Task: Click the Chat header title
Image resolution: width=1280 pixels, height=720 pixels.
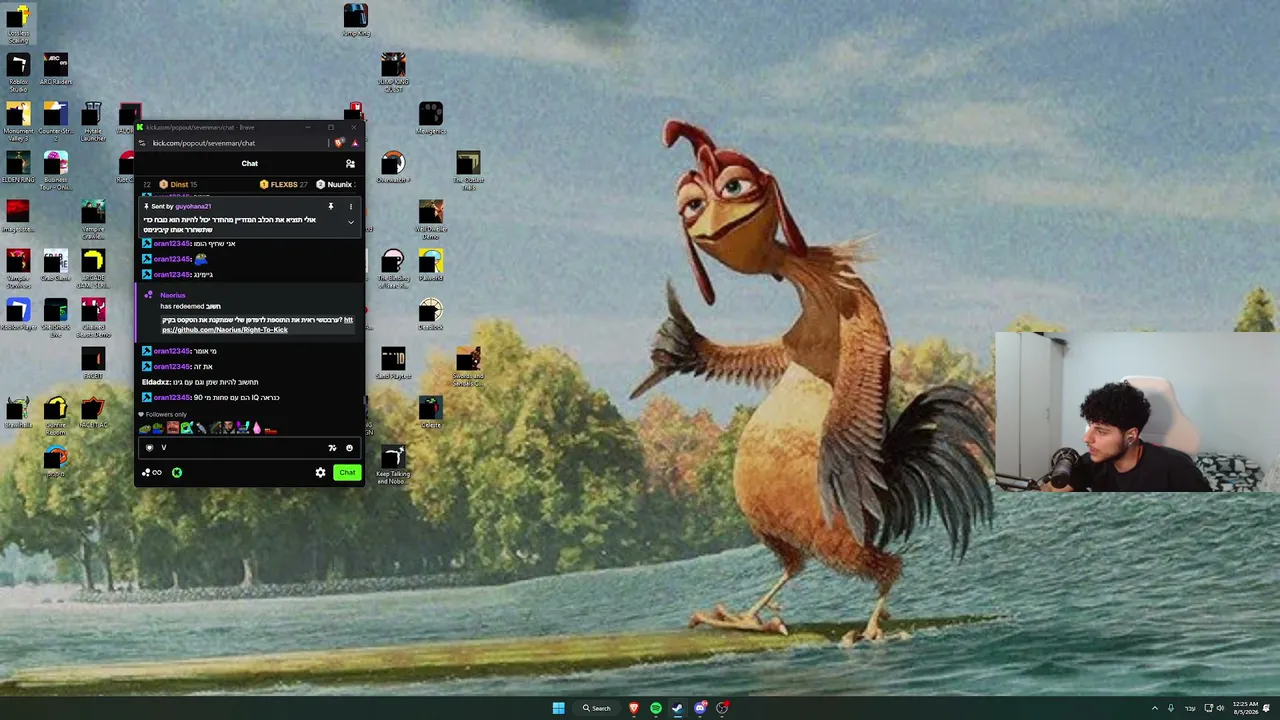Action: [250, 164]
